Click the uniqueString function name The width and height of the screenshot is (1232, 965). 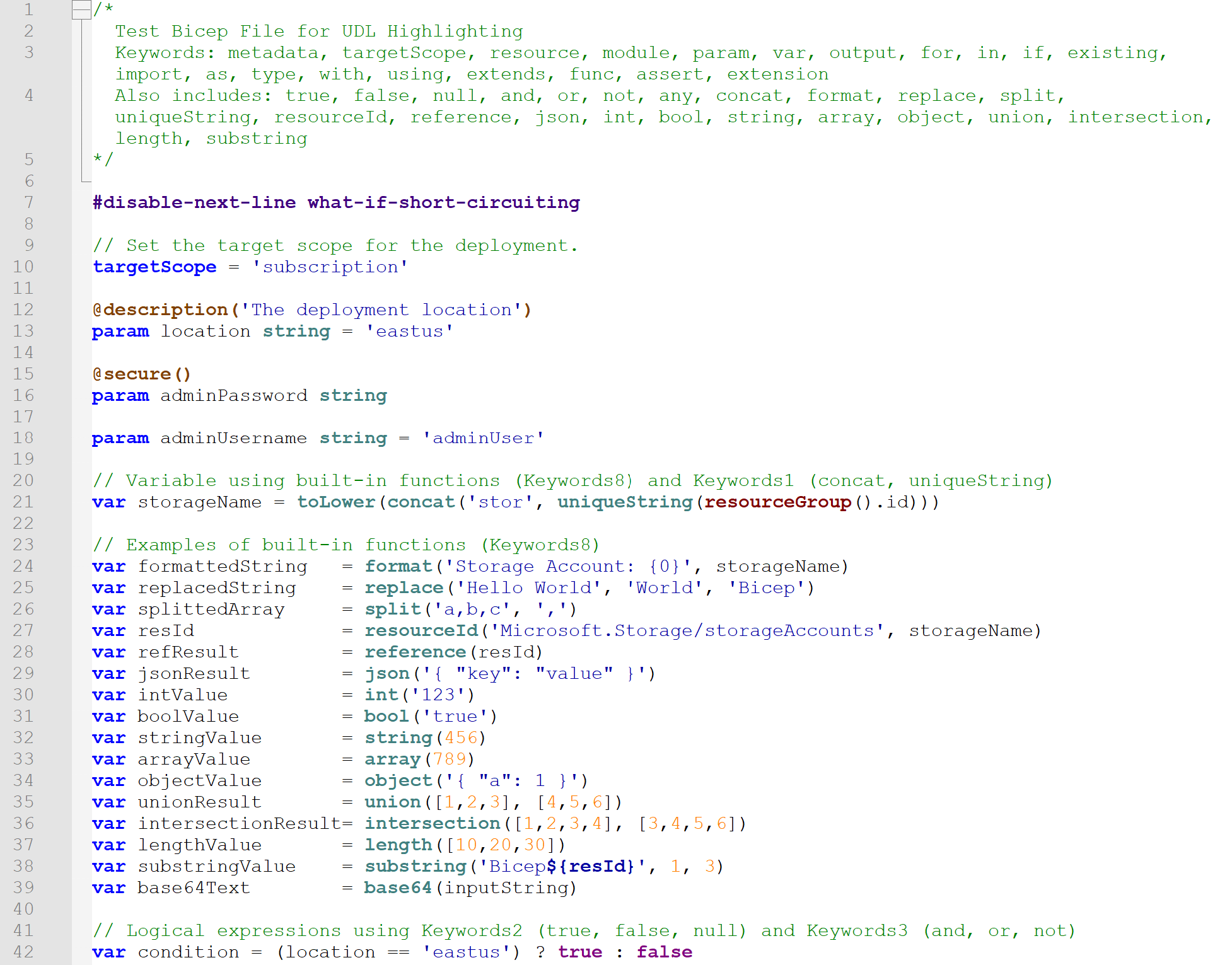pyautogui.click(x=625, y=502)
